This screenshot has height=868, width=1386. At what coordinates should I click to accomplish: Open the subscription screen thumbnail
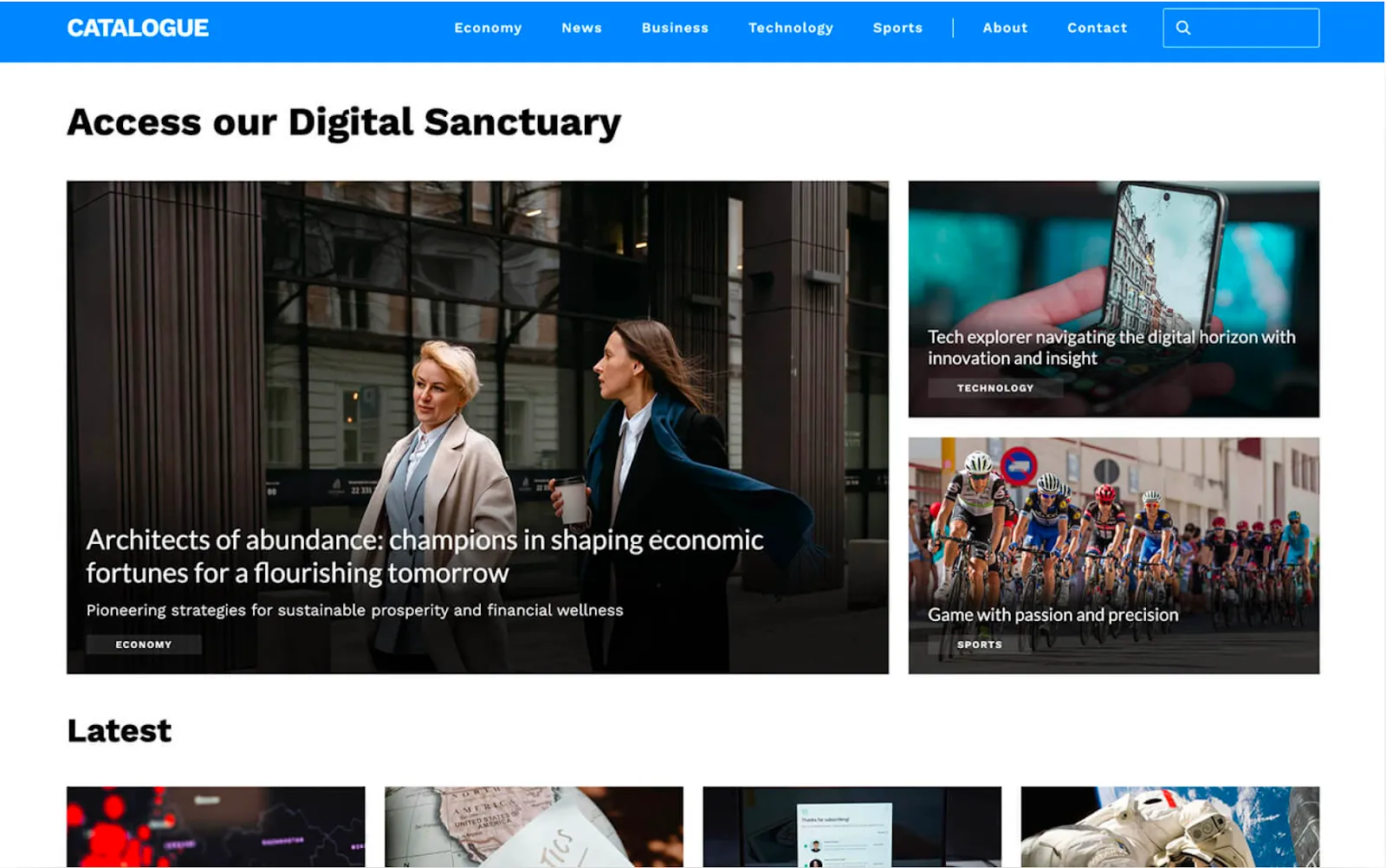852,826
